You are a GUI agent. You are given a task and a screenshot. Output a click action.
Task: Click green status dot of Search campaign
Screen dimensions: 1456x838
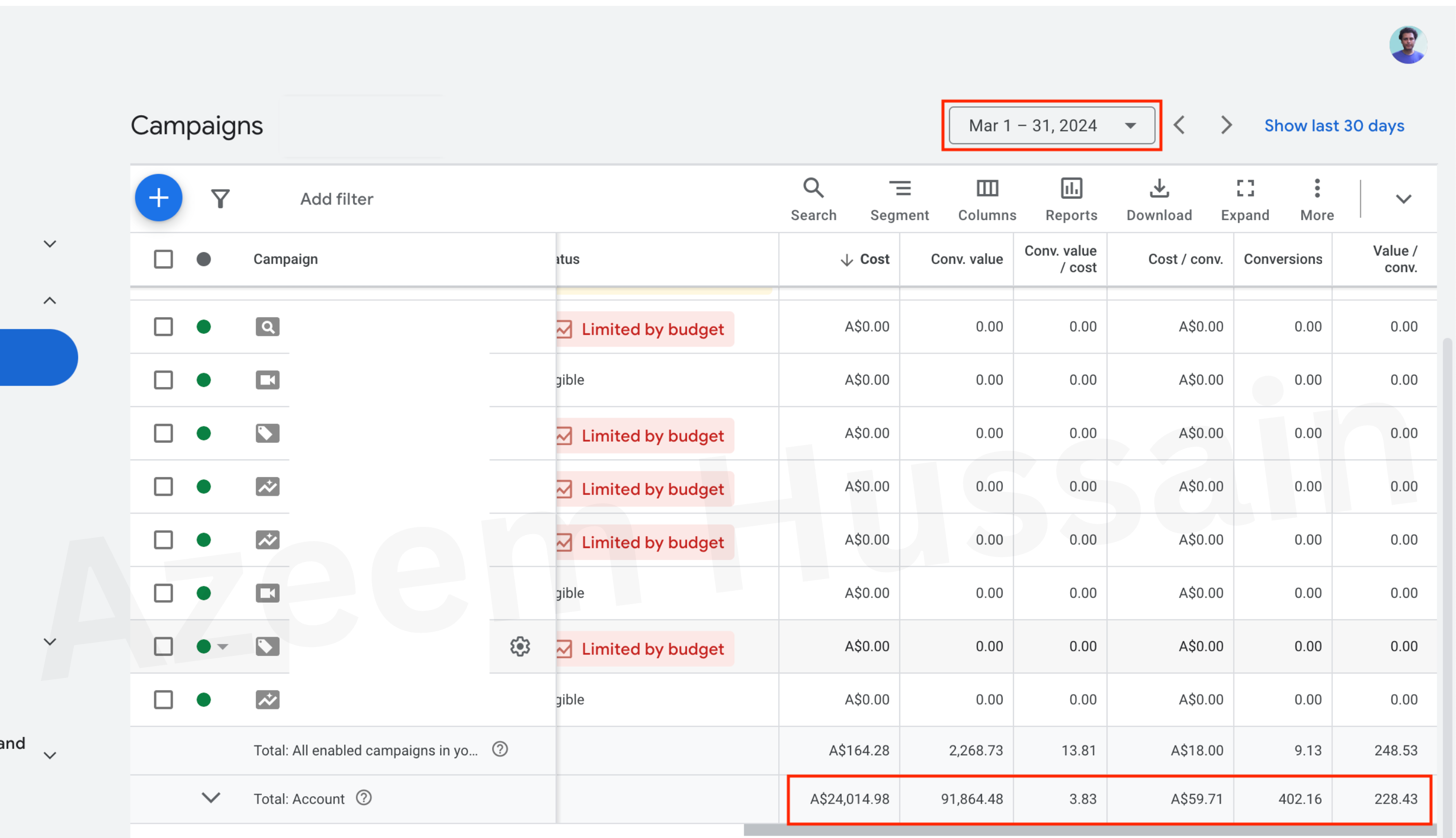click(x=204, y=327)
